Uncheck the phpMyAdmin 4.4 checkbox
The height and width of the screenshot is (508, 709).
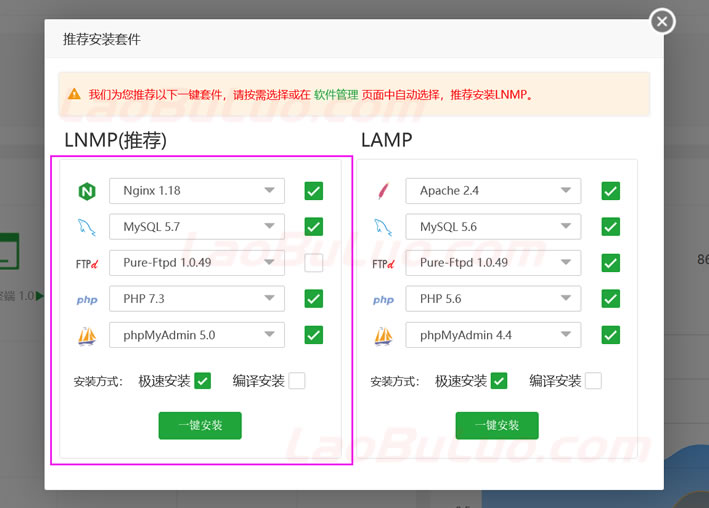coord(610,335)
